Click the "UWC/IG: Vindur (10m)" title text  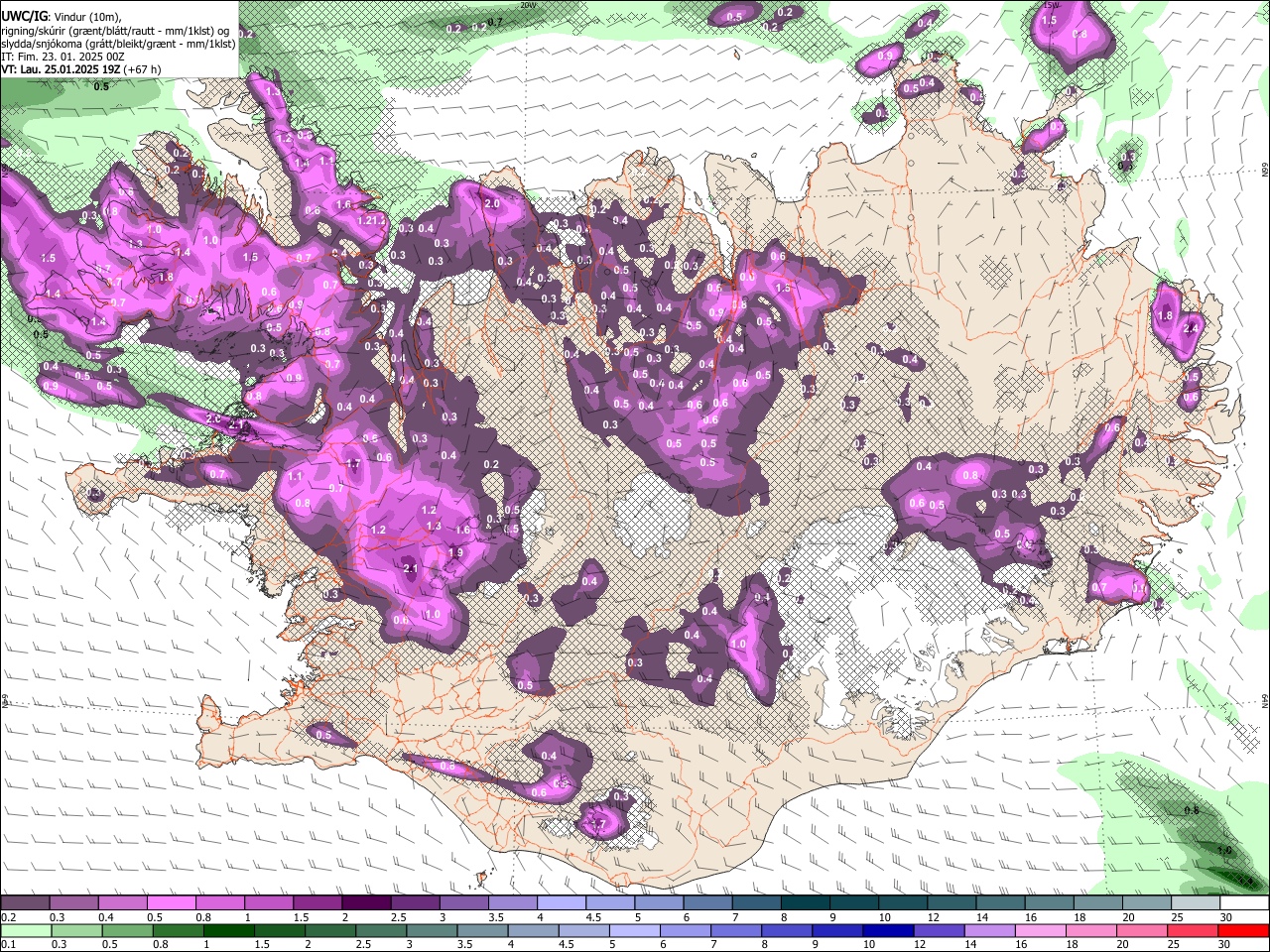coord(61,17)
